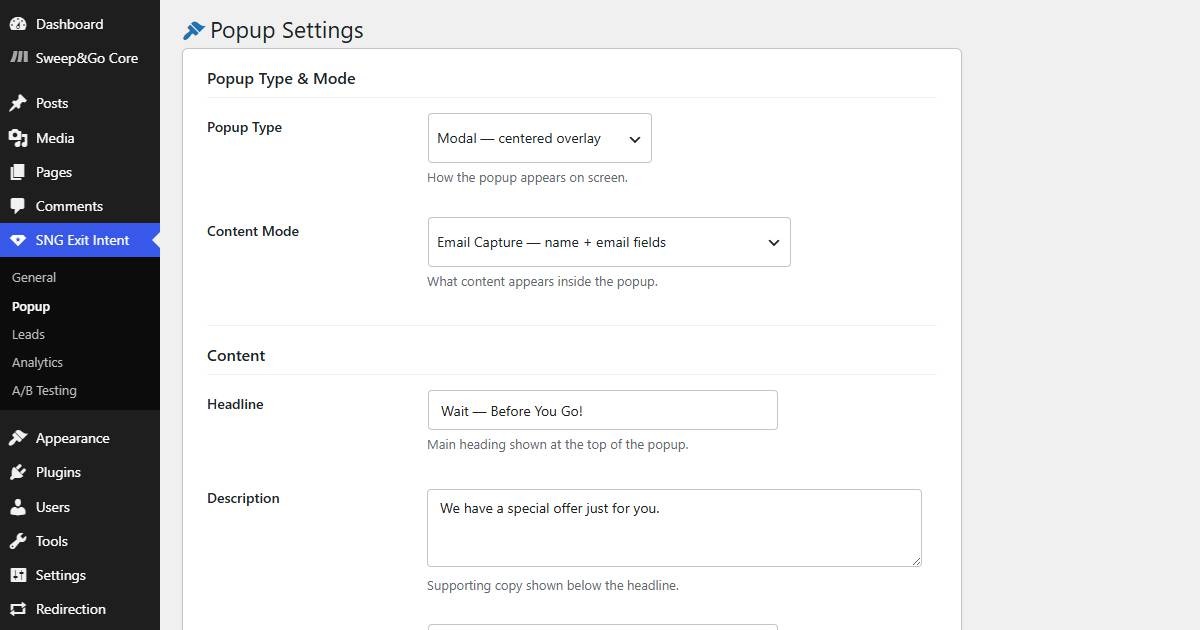
Task: Go to the Media menu
Action: [80, 138]
